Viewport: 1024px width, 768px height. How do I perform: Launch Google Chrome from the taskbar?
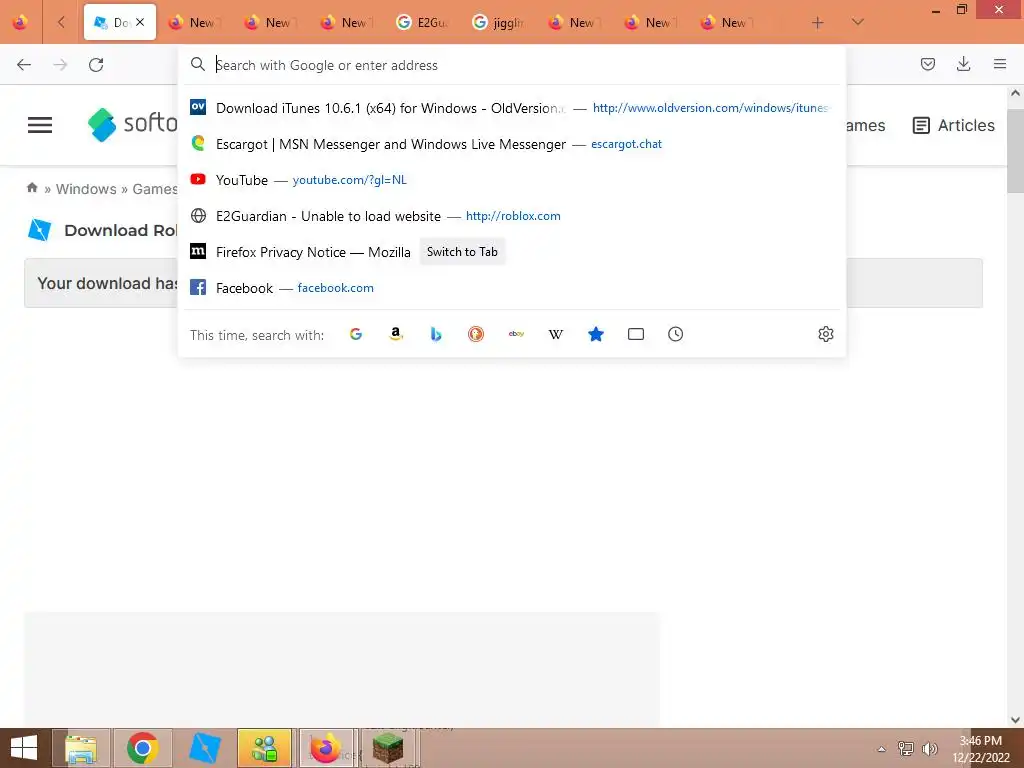(x=143, y=748)
